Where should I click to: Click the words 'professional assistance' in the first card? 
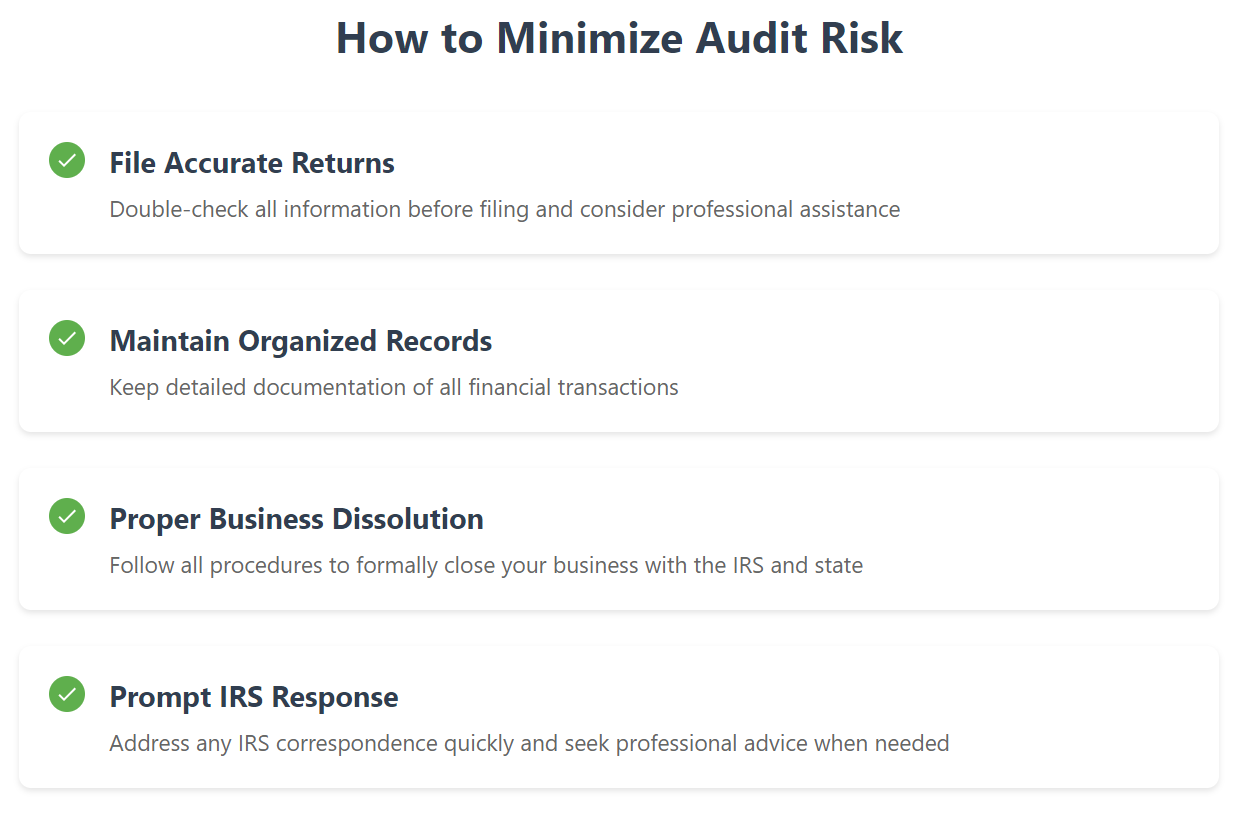(785, 210)
